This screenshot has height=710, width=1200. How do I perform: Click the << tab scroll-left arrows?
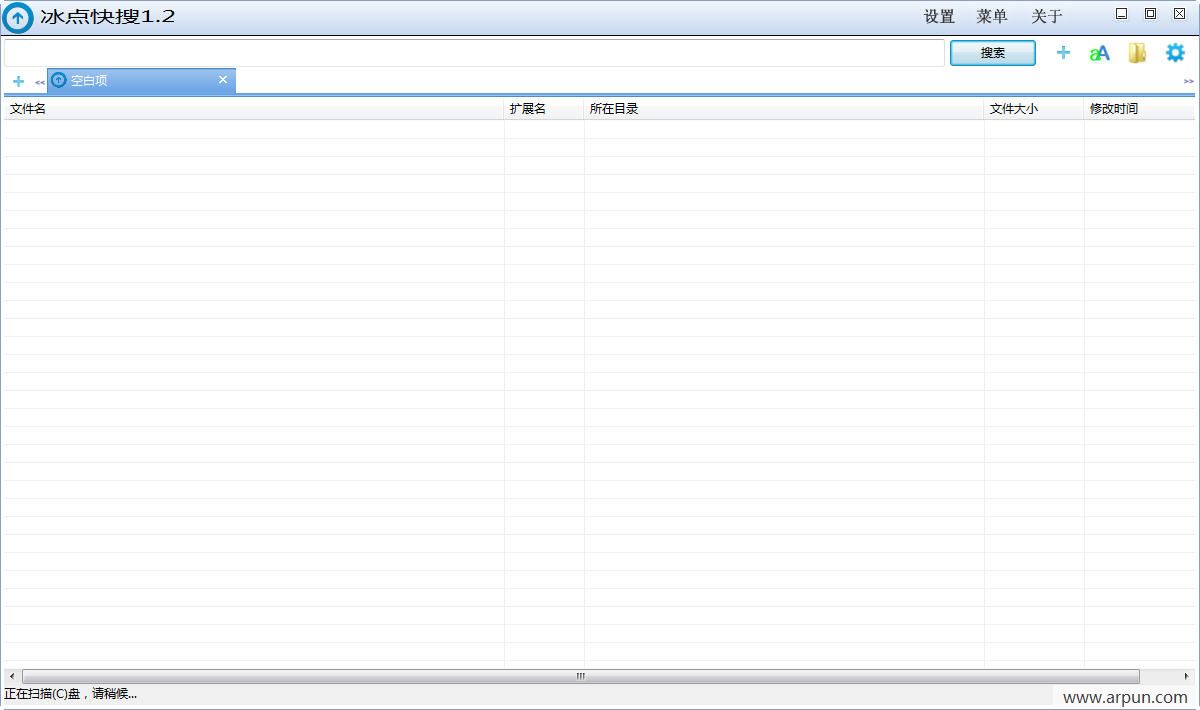40,82
